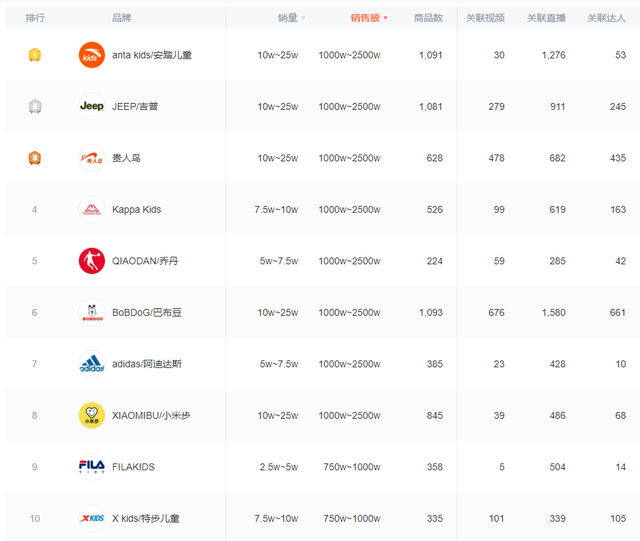Click rank number 10
Viewport: 640px width, 541px height.
tap(35, 518)
